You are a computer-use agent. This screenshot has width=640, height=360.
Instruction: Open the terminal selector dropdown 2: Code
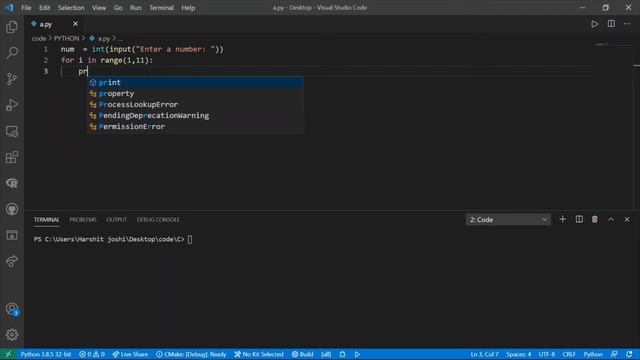508,220
